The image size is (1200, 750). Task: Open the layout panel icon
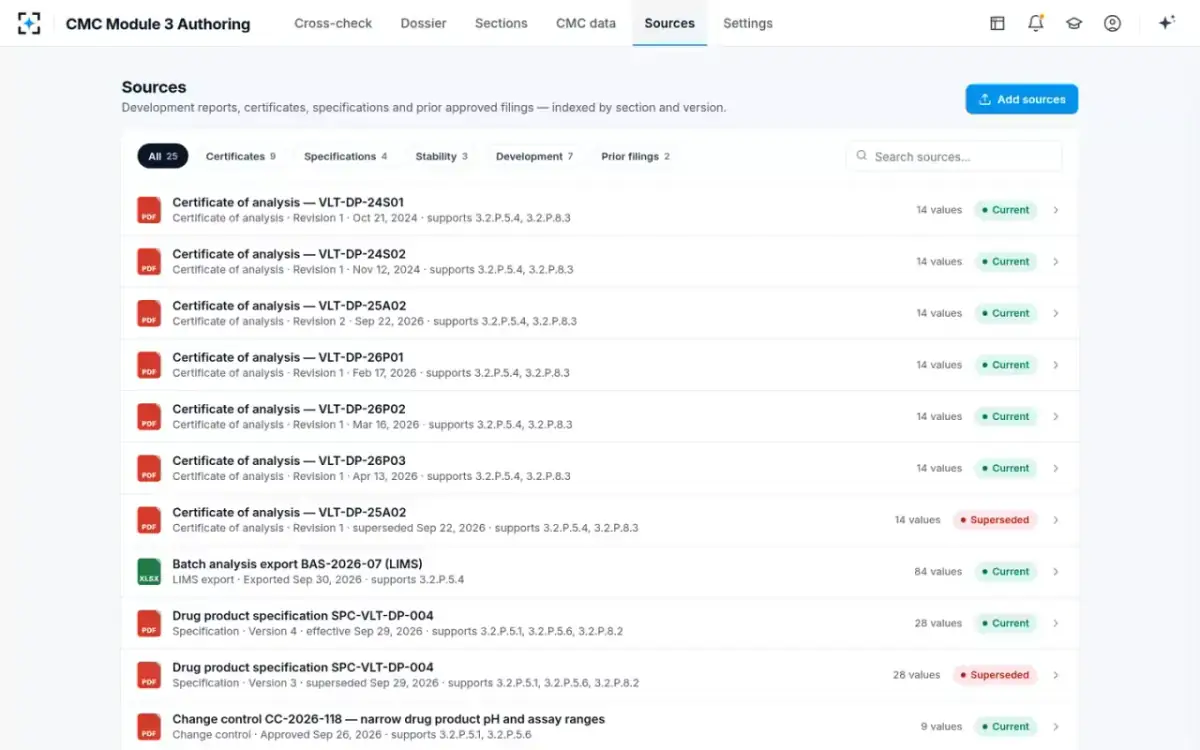coord(997,23)
